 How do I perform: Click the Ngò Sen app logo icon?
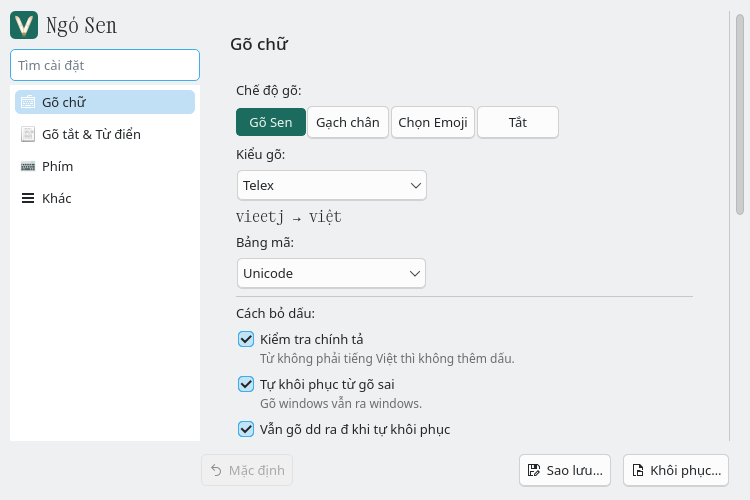(24, 25)
